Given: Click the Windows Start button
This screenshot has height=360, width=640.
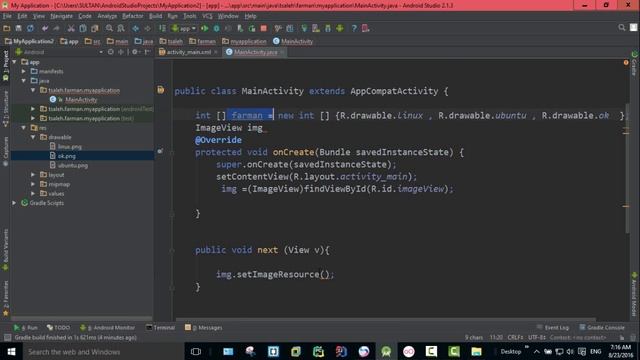Looking at the screenshot, I should pos(11,351).
